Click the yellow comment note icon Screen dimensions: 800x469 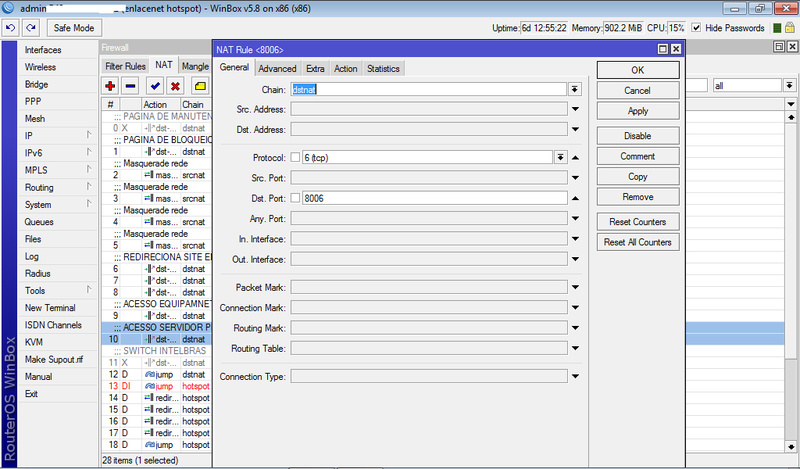coord(200,86)
